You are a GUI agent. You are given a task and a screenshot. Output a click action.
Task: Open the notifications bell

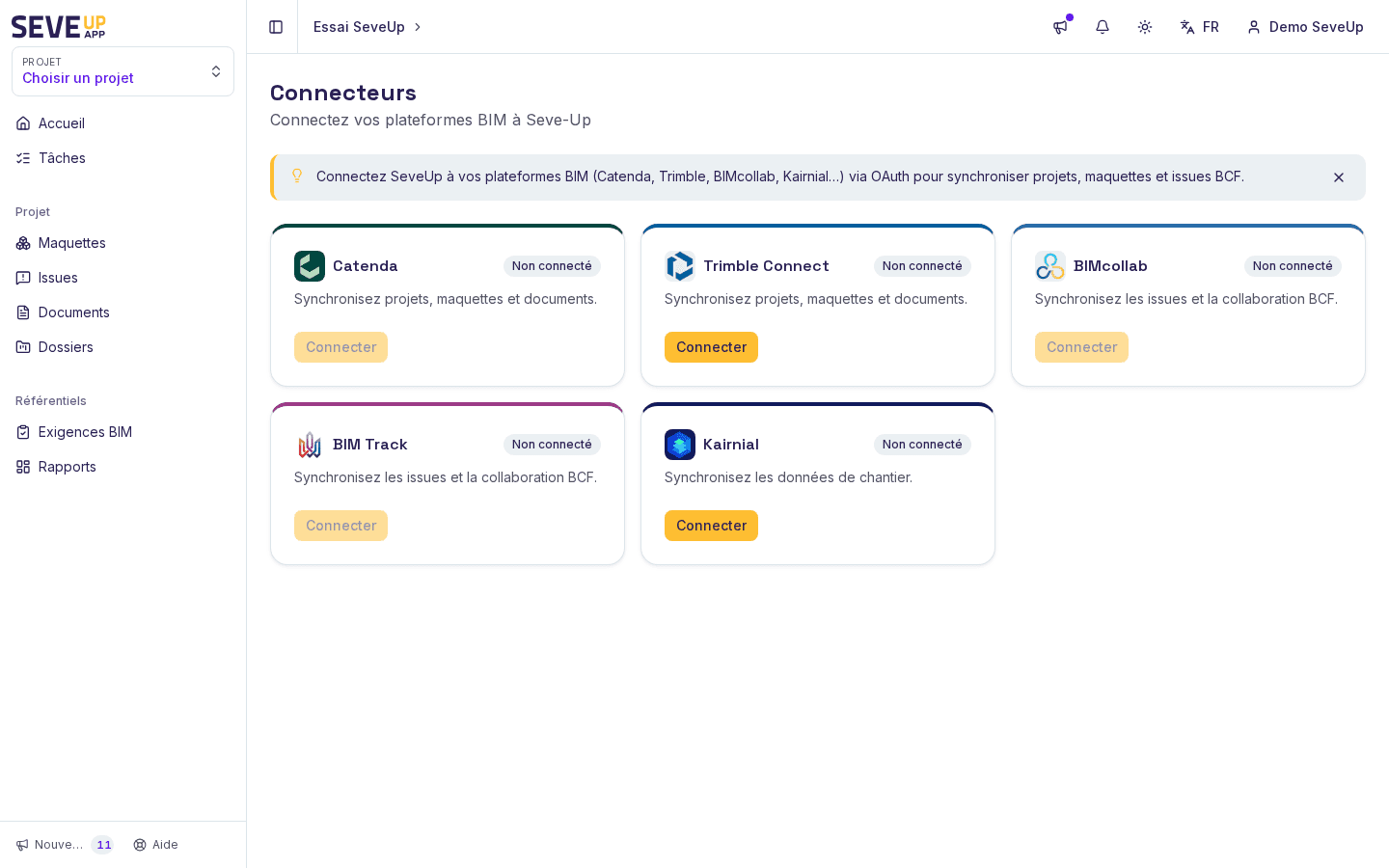pos(1103,27)
